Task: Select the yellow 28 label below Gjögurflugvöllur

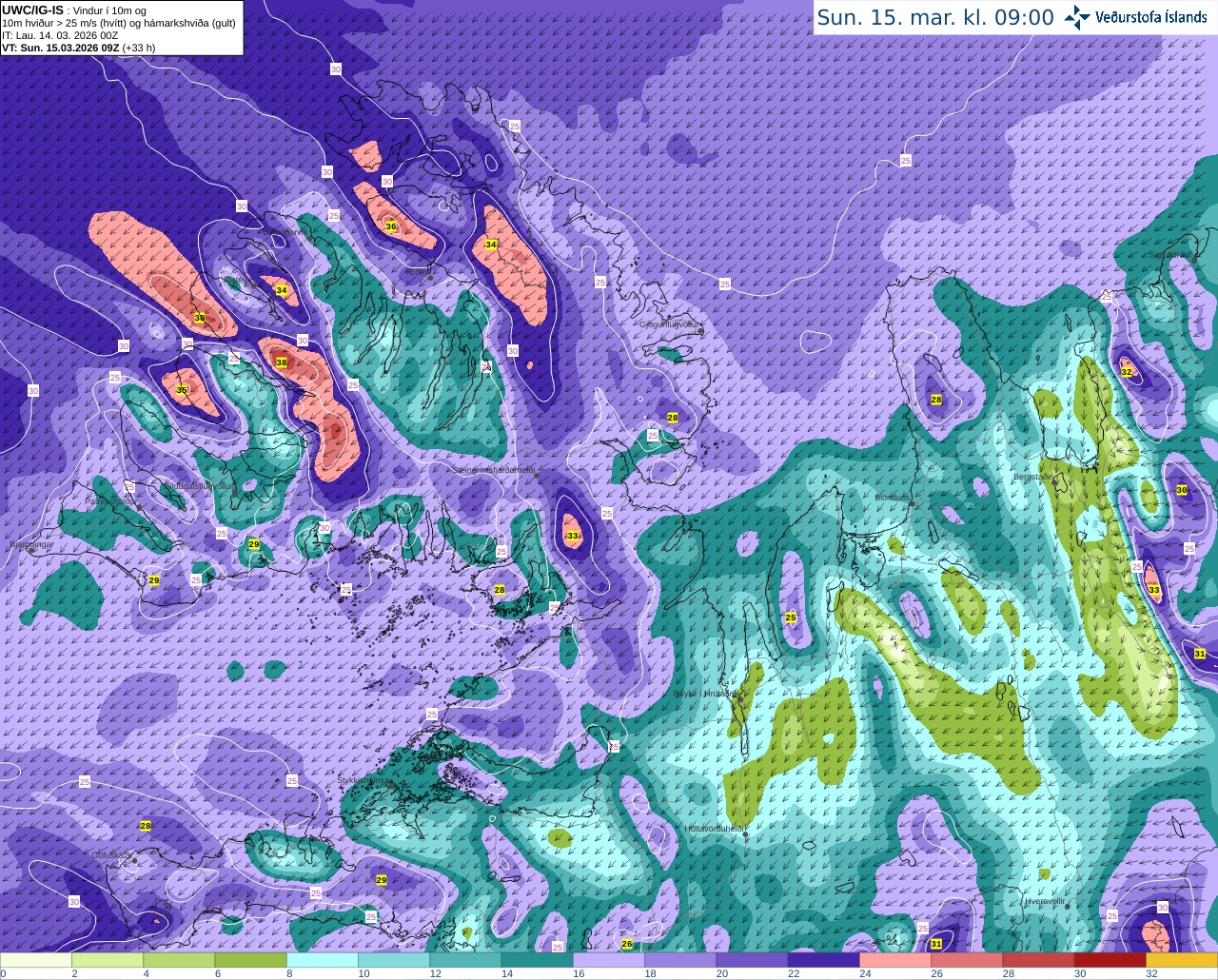Action: click(673, 418)
